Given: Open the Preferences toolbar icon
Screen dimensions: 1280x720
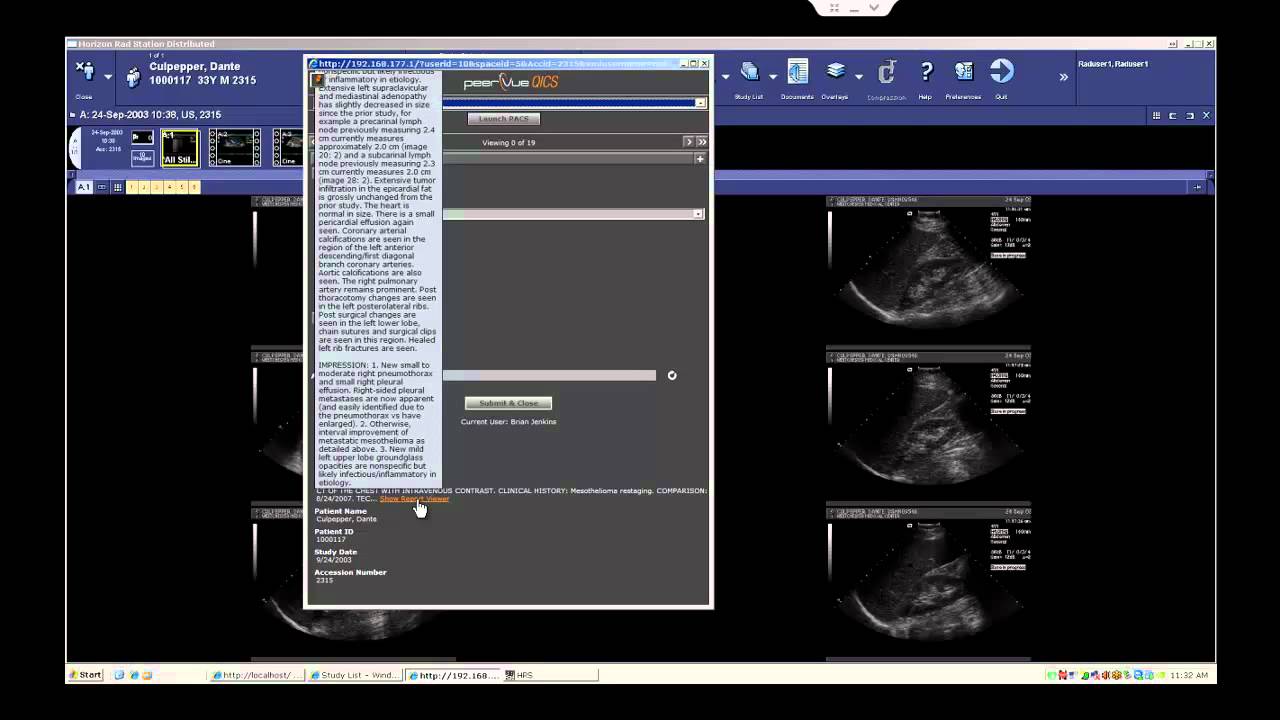Looking at the screenshot, I should (x=963, y=72).
